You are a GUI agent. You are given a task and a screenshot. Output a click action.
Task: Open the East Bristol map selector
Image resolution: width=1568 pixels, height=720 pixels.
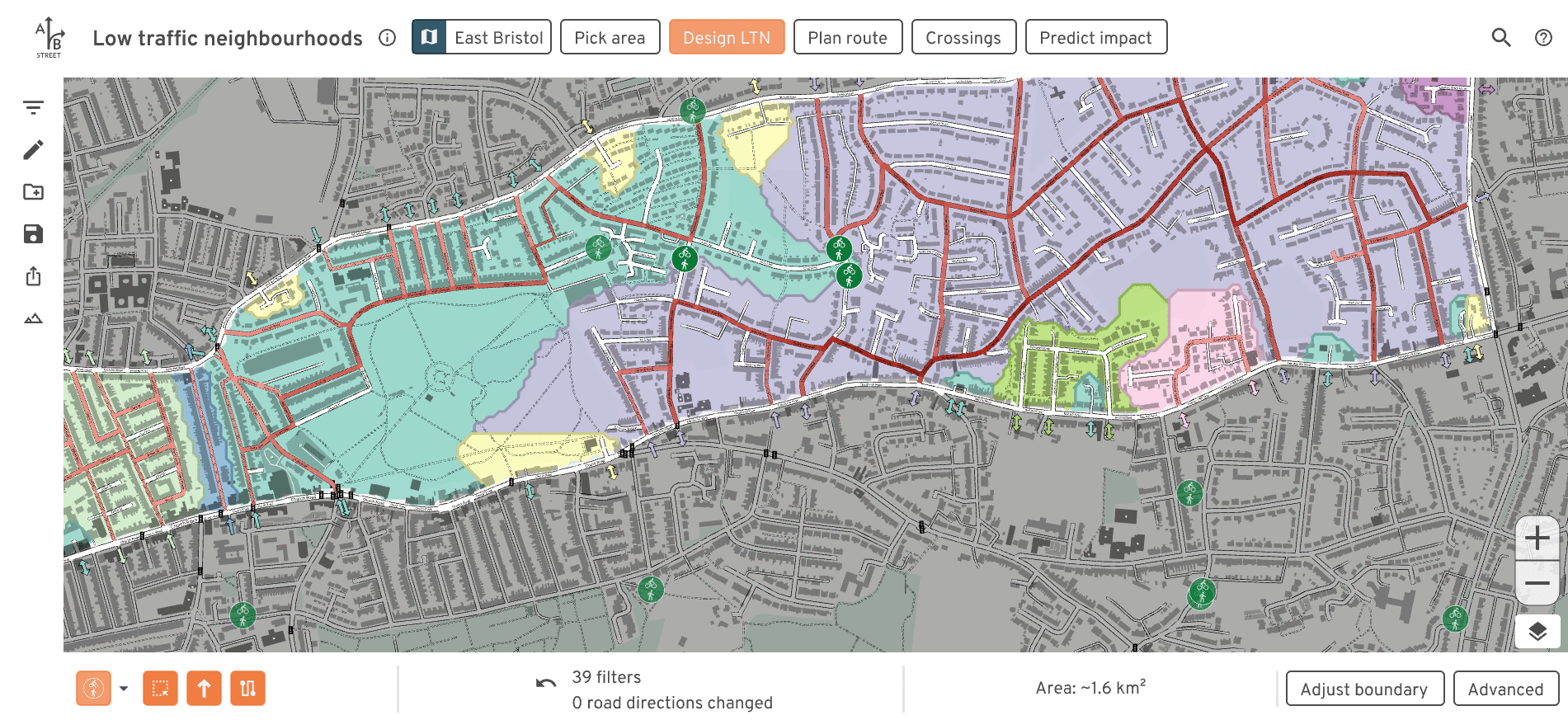[482, 37]
